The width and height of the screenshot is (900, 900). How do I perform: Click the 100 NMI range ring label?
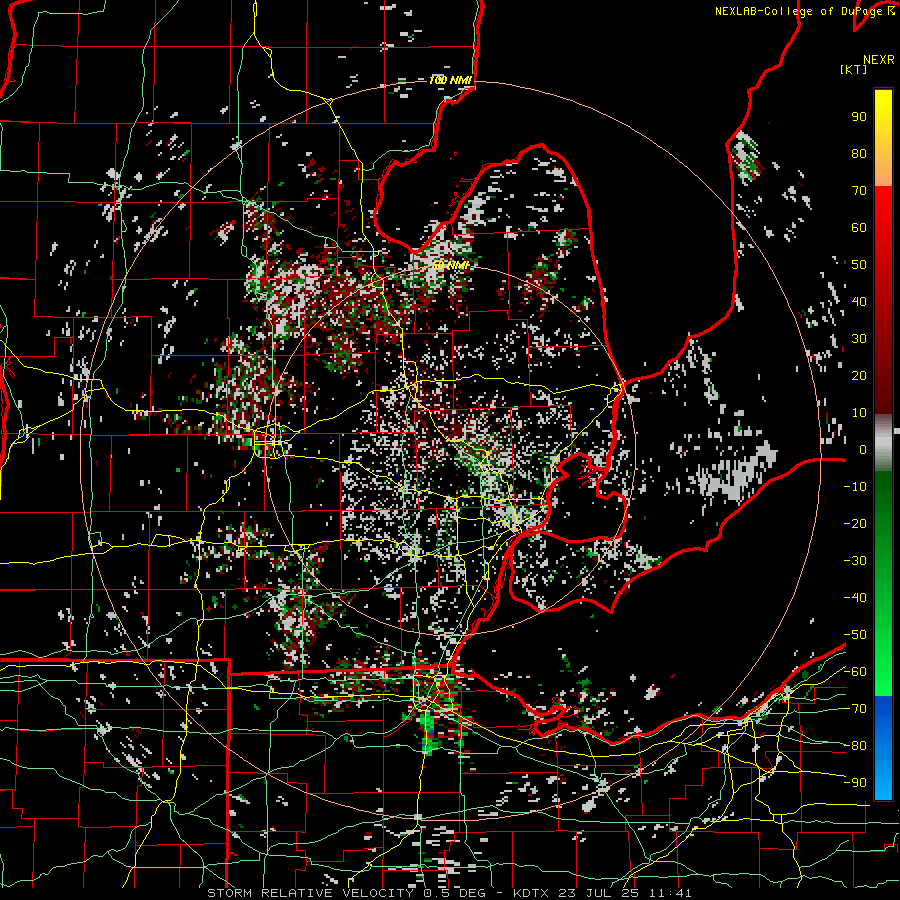point(451,80)
